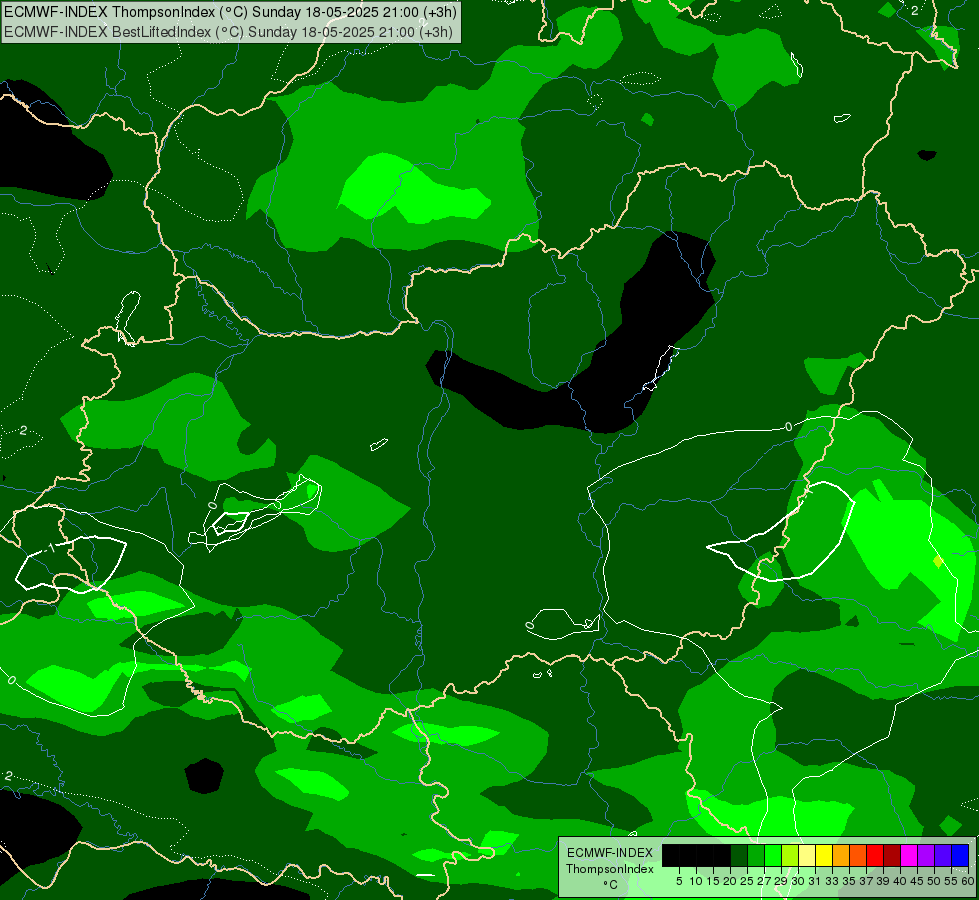Click the ThompsonIndex label inside the legend
This screenshot has height=900, width=979.
pos(610,869)
